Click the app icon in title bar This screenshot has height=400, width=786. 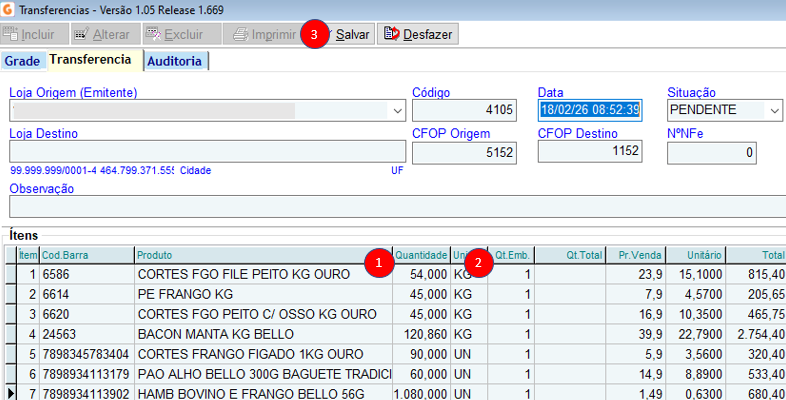coord(10,9)
